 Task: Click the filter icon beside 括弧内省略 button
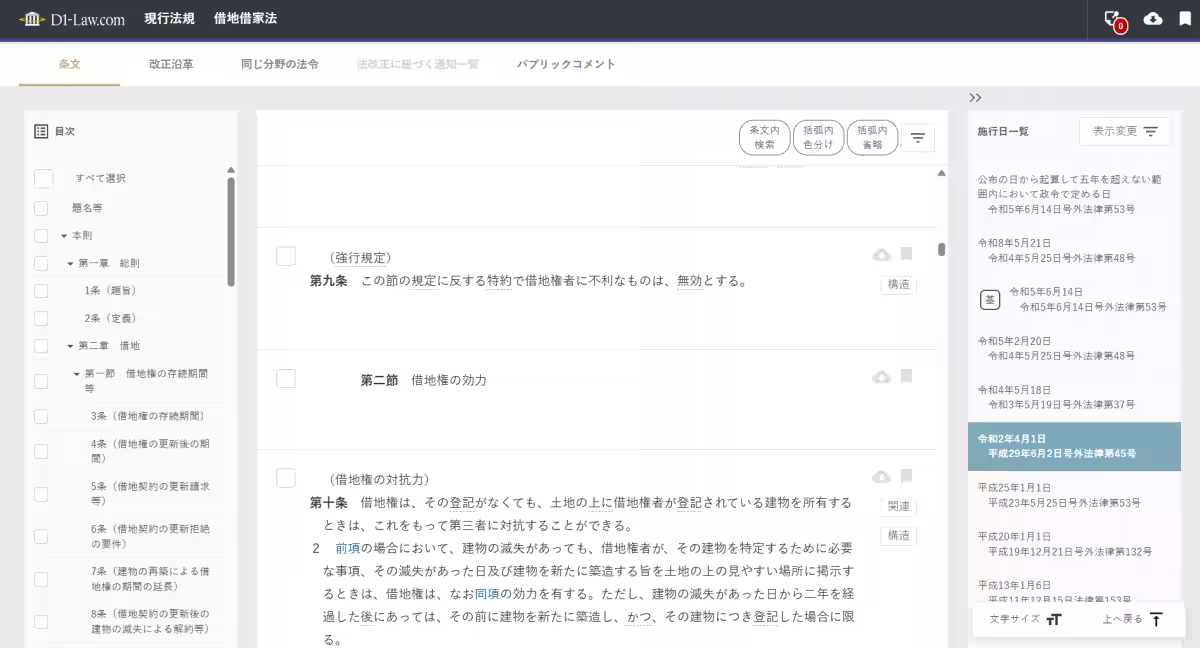(917, 137)
